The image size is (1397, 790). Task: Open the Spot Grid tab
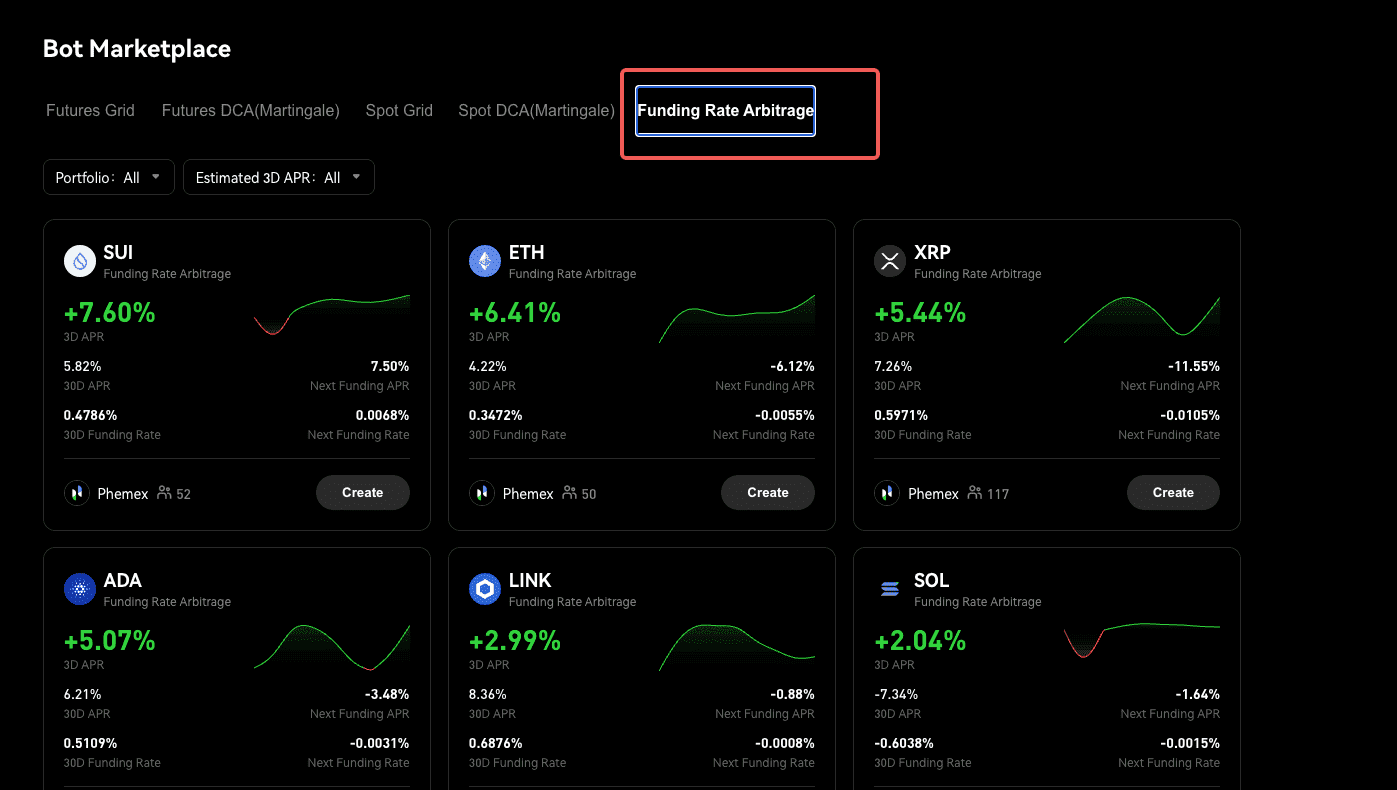[x=399, y=111]
